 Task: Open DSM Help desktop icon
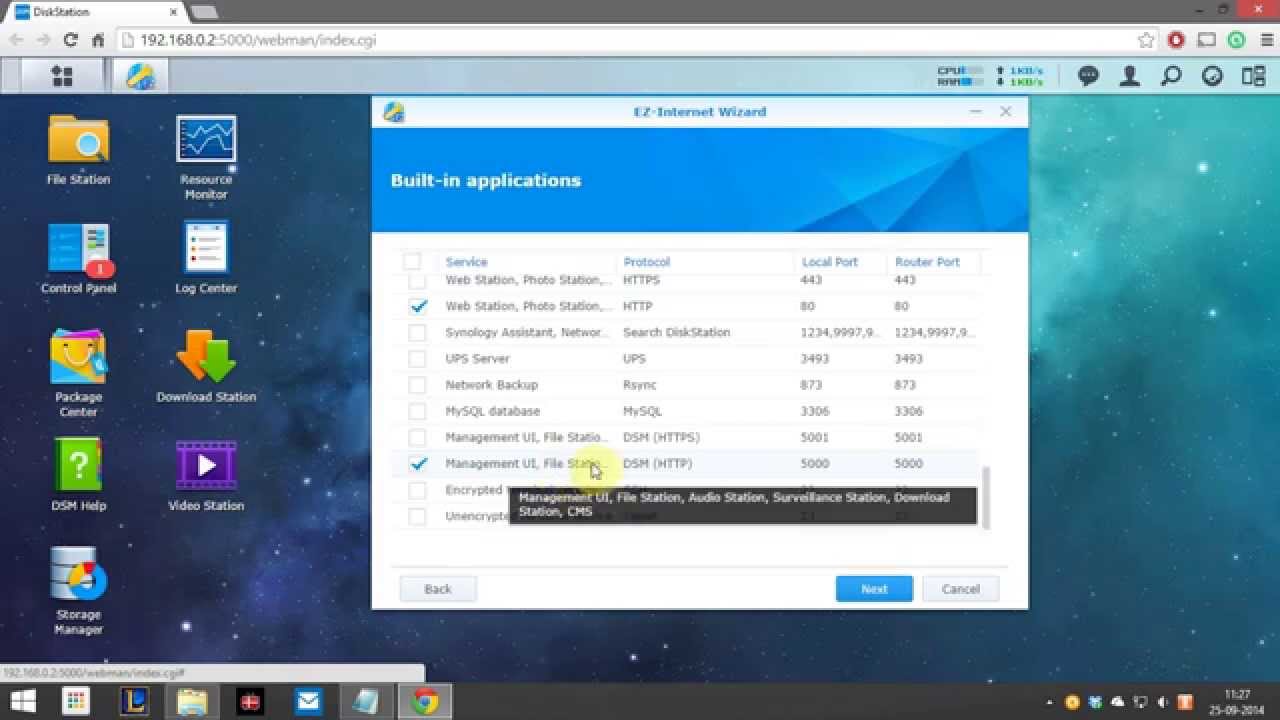pyautogui.click(x=78, y=476)
